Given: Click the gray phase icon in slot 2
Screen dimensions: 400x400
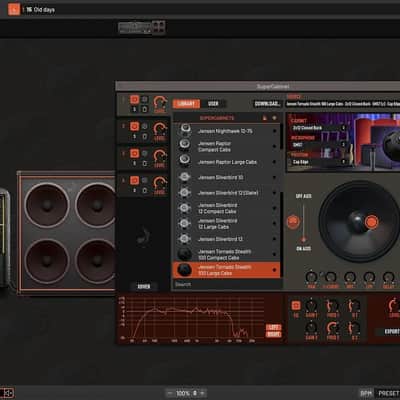Looking at the screenshot, I should [145, 127].
